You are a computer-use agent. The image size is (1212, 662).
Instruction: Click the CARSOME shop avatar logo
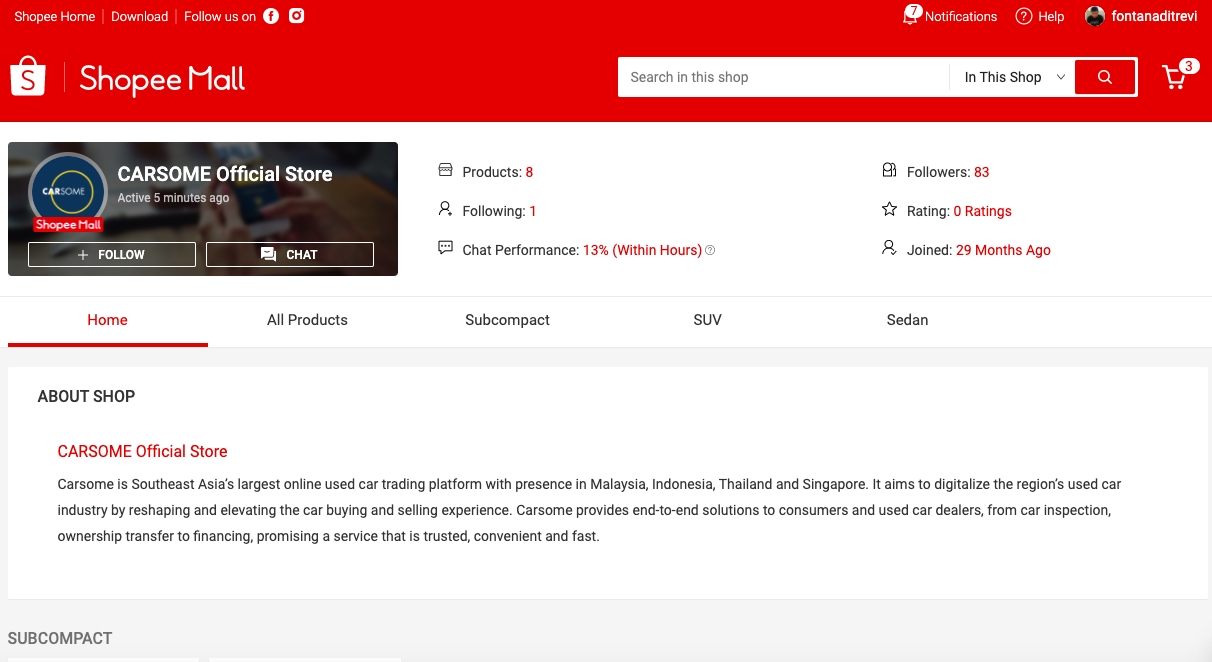(67, 191)
